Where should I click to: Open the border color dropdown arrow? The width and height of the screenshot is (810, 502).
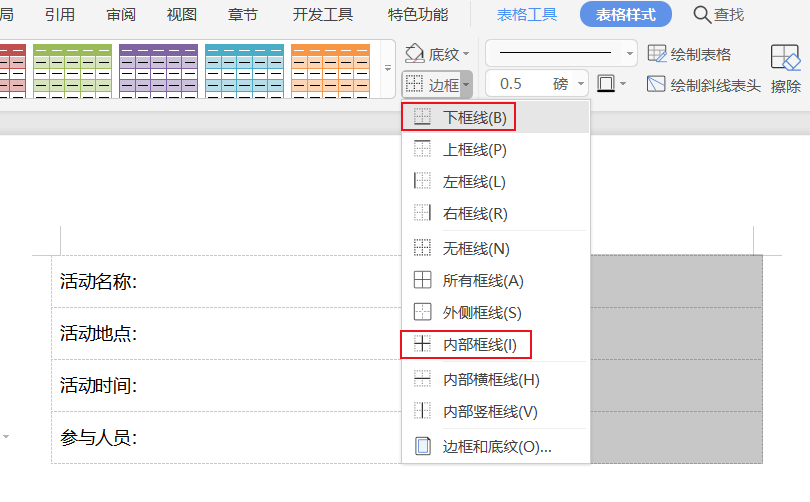tap(623, 84)
